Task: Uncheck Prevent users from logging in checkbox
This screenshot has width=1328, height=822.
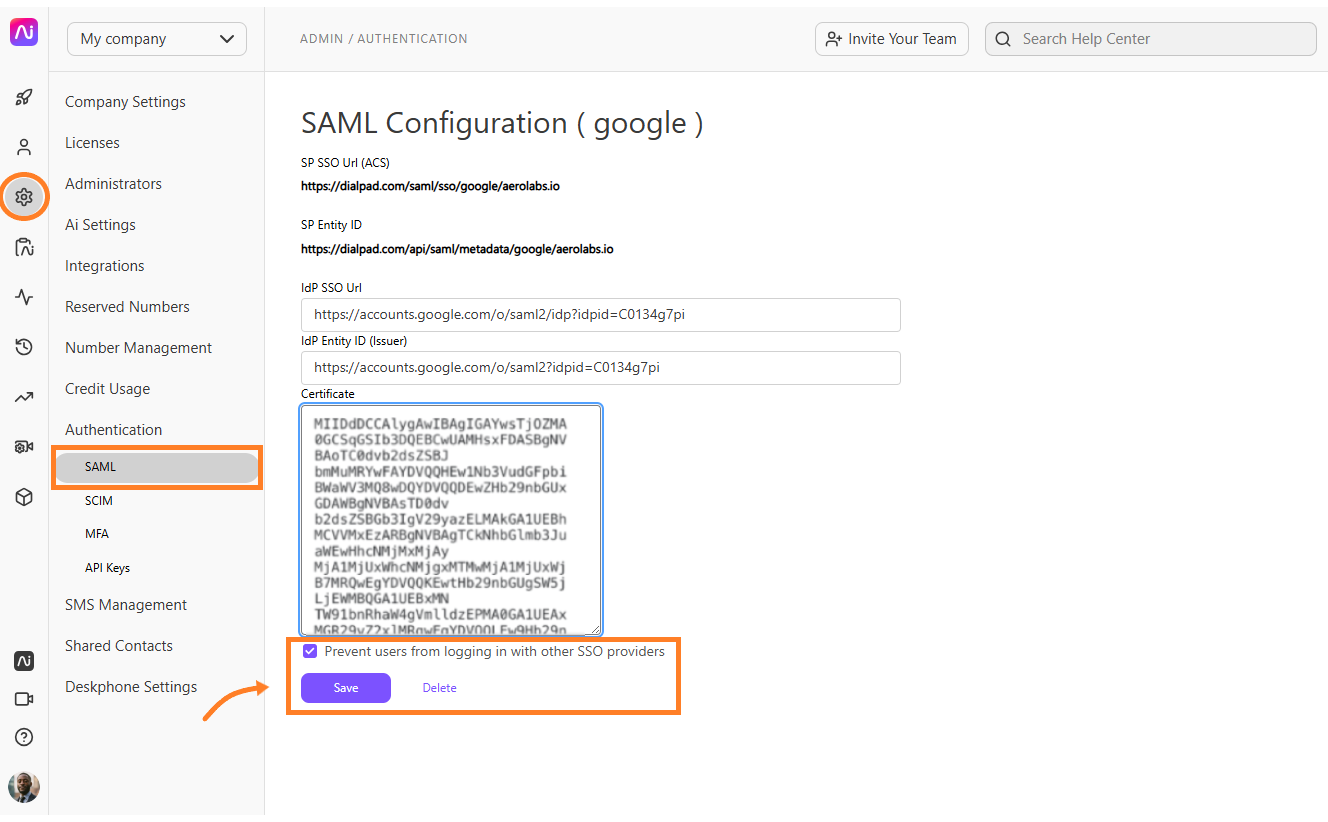Action: 310,651
